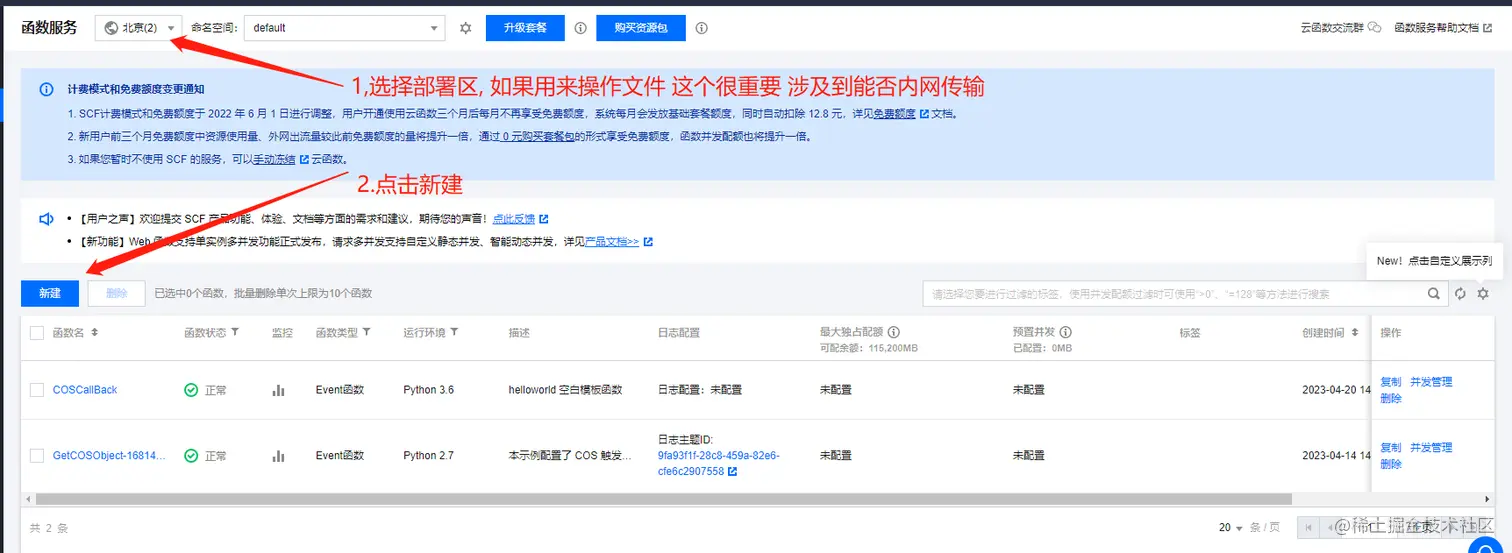Click the megaphone announcement icon
Image resolution: width=1512 pixels, height=553 pixels.
pos(46,218)
